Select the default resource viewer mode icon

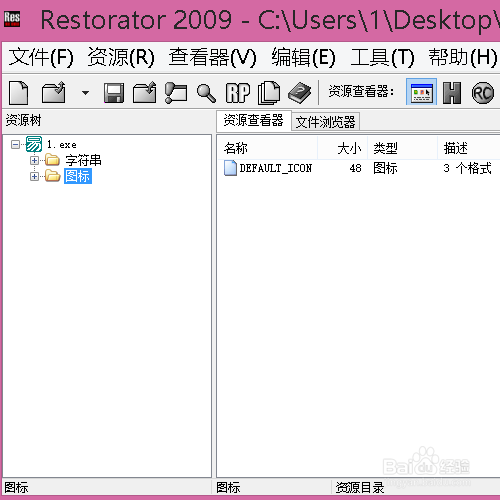pos(421,92)
